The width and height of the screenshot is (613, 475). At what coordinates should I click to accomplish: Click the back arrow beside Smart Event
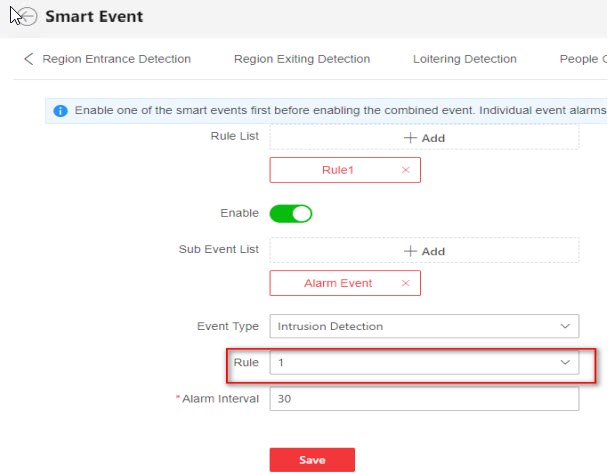27,17
